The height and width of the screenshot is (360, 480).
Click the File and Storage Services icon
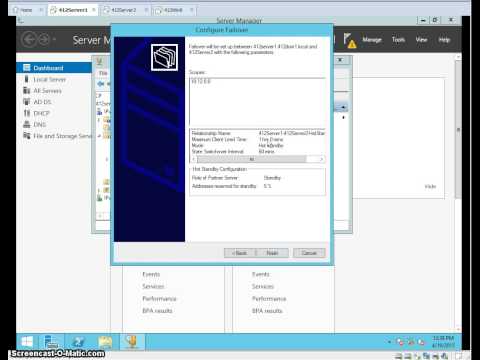27,136
